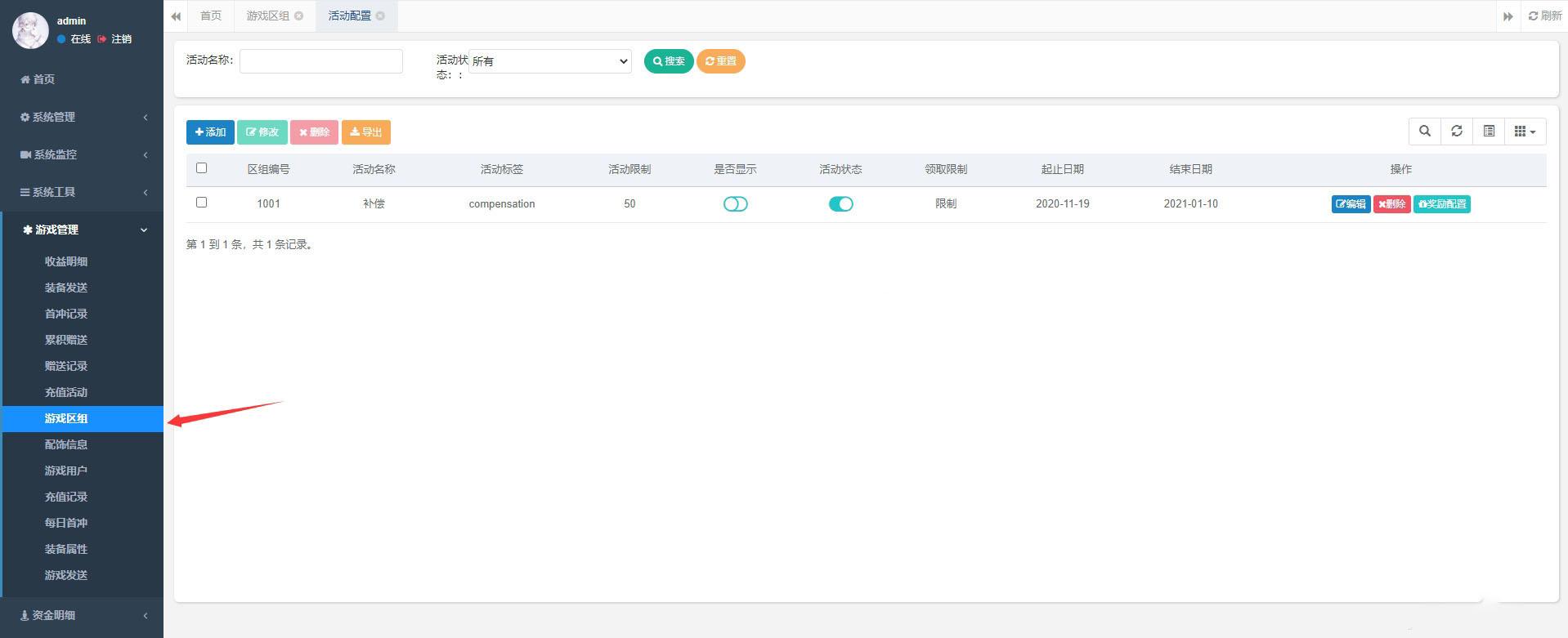
Task: Click the orange 重置 reset button
Action: [x=720, y=61]
